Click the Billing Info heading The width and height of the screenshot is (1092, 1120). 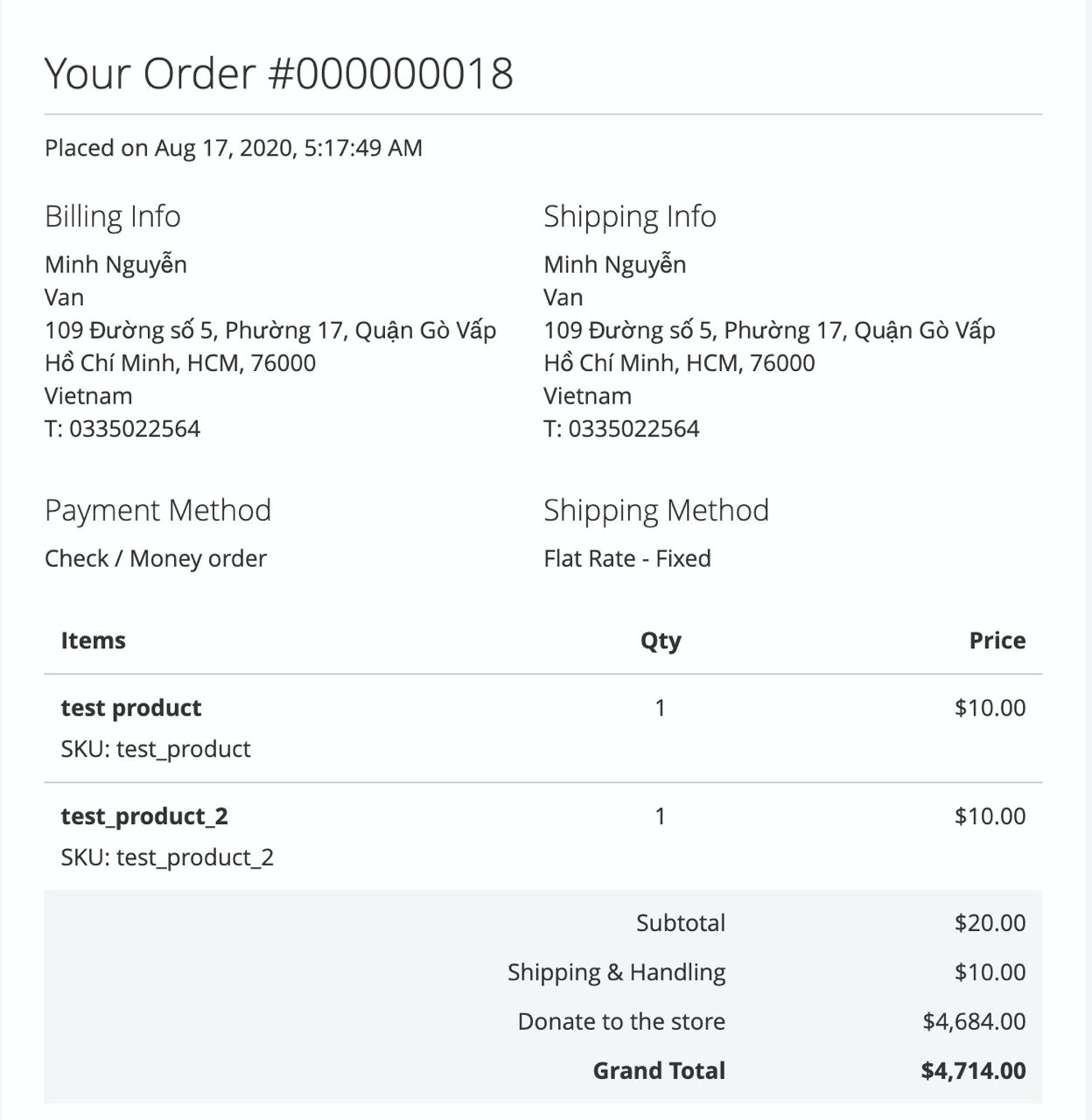point(113,216)
